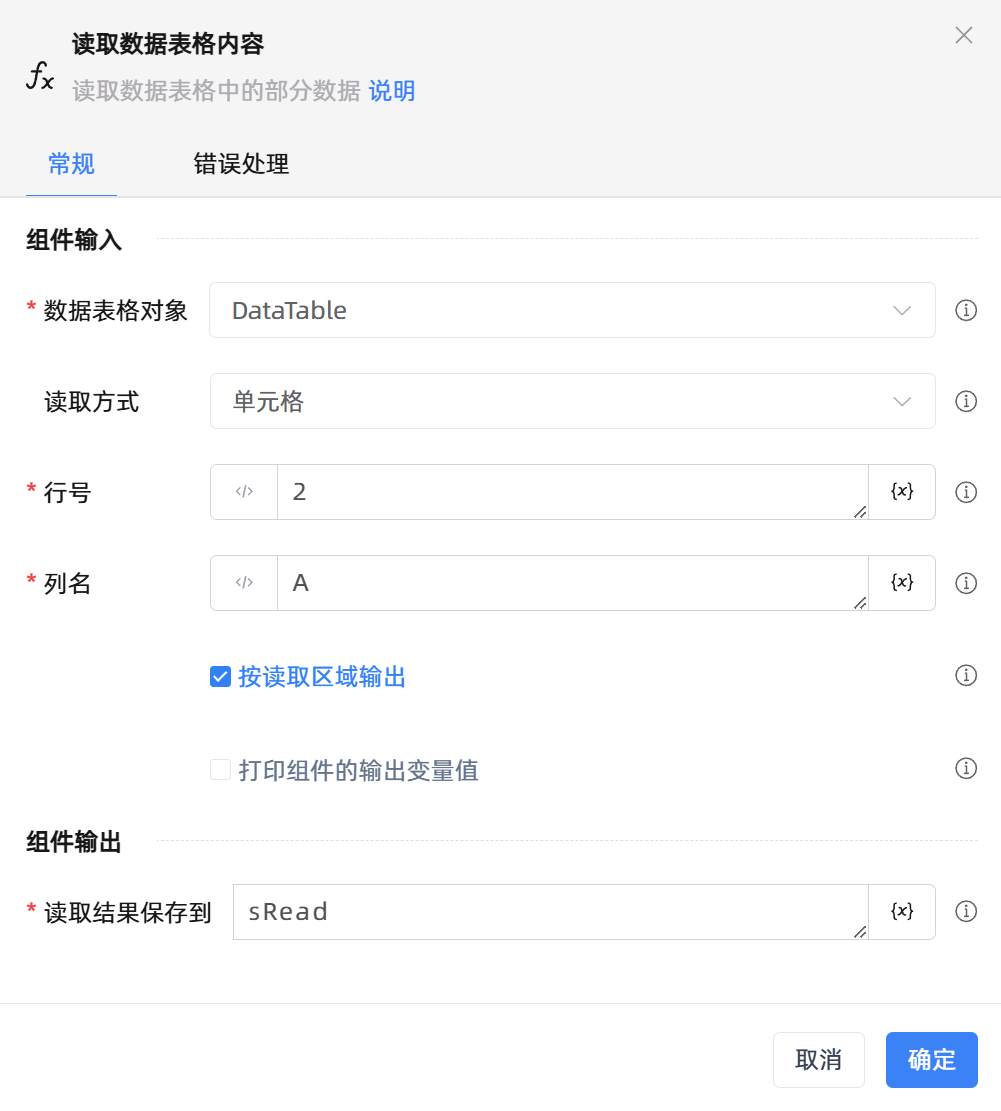The width and height of the screenshot is (1001, 1111).
Task: Show info for 读取结果保存到 field
Action: point(966,911)
